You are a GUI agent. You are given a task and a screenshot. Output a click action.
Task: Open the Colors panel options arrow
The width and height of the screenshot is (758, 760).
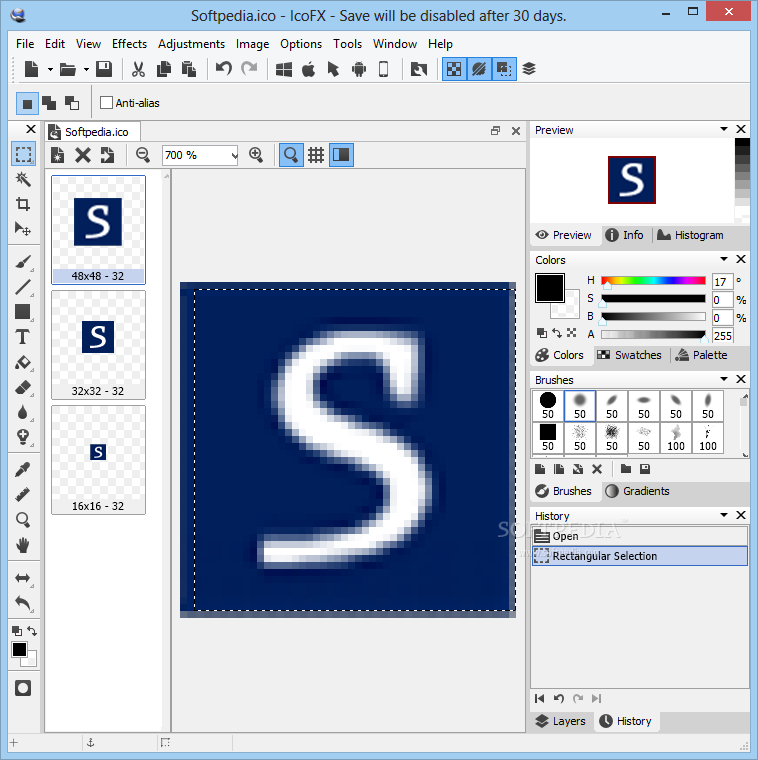(724, 259)
